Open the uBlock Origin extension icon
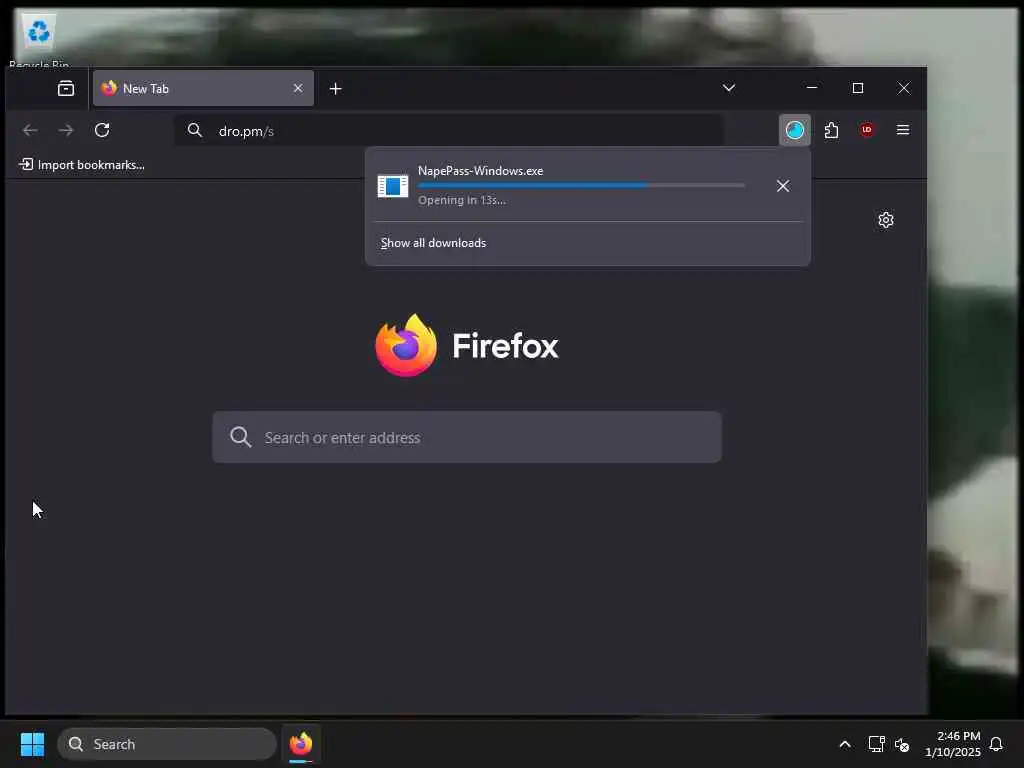The height and width of the screenshot is (768, 1024). click(x=867, y=130)
